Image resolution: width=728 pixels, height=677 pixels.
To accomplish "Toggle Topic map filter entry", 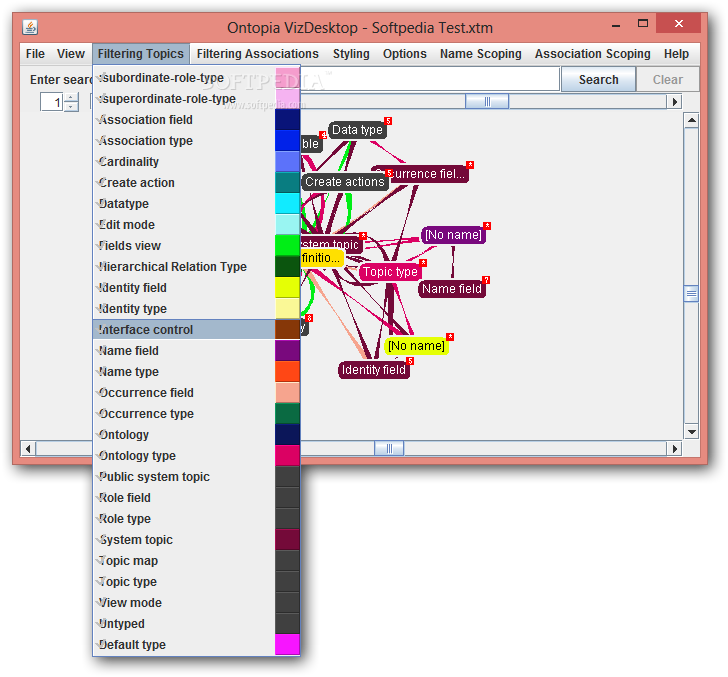I will 196,561.
